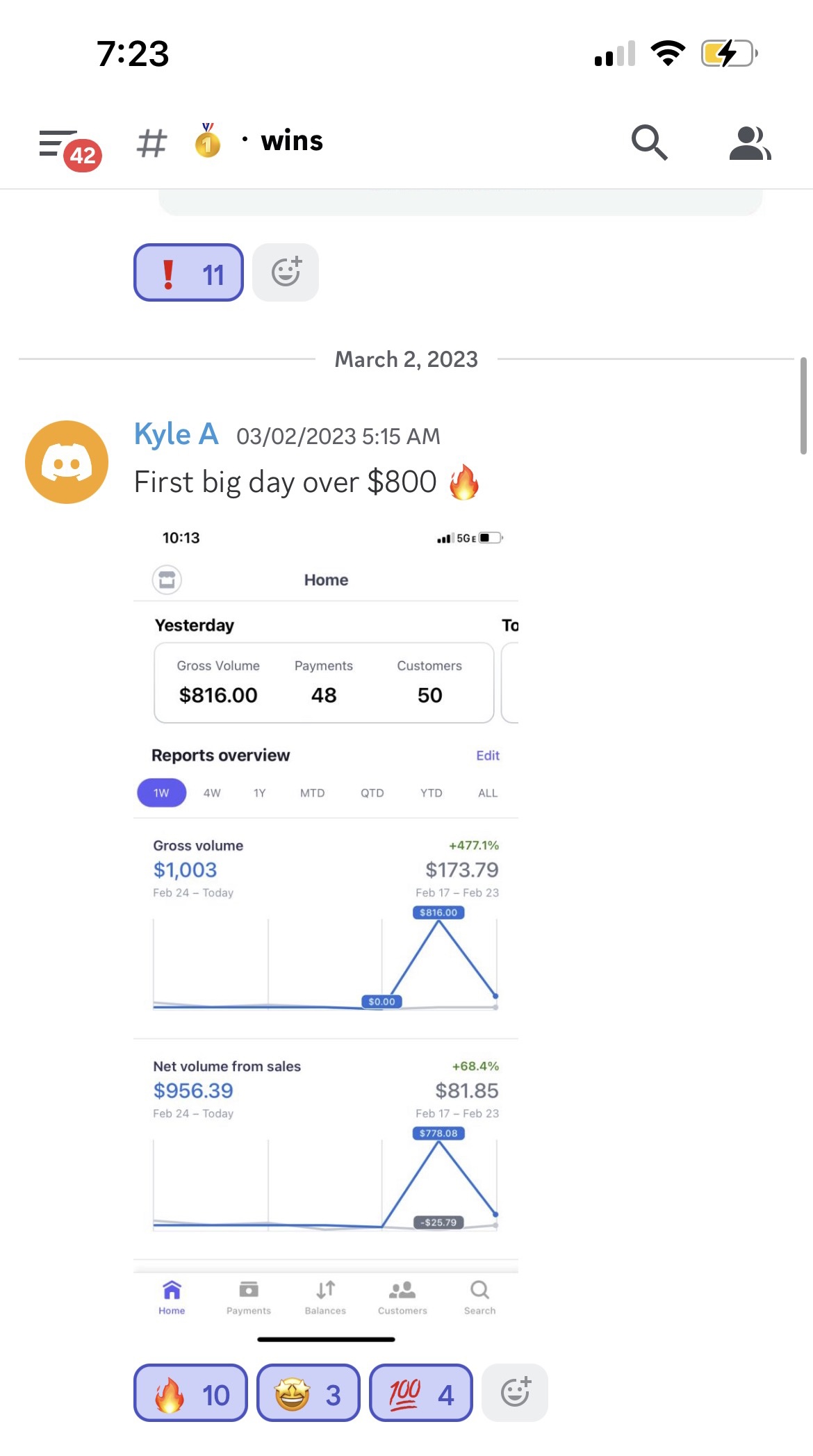Toggle the exclamation mark reaction
The height and width of the screenshot is (1456, 813).
[188, 272]
